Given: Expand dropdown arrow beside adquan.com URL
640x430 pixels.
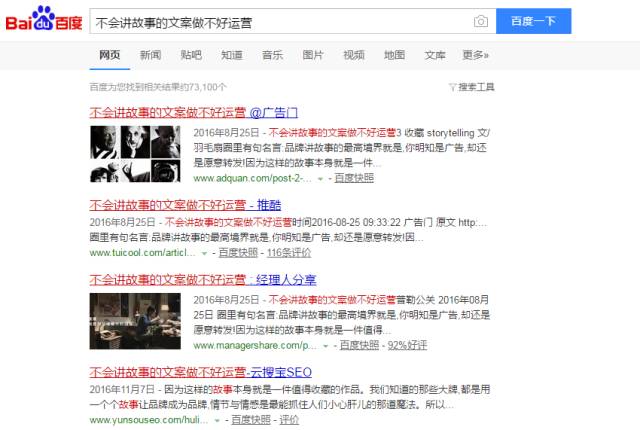Looking at the screenshot, I should (320, 179).
